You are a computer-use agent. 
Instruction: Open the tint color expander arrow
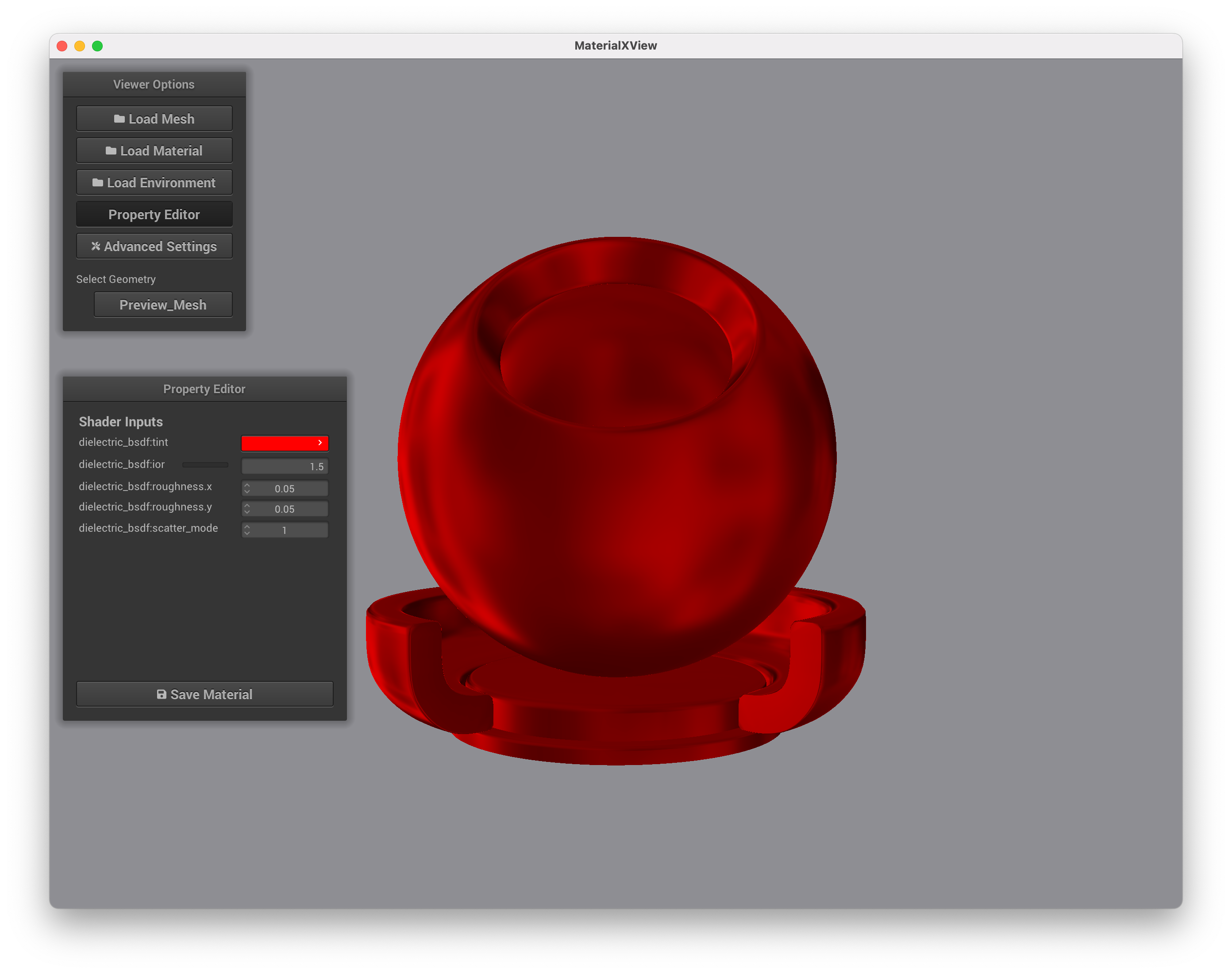(x=321, y=443)
